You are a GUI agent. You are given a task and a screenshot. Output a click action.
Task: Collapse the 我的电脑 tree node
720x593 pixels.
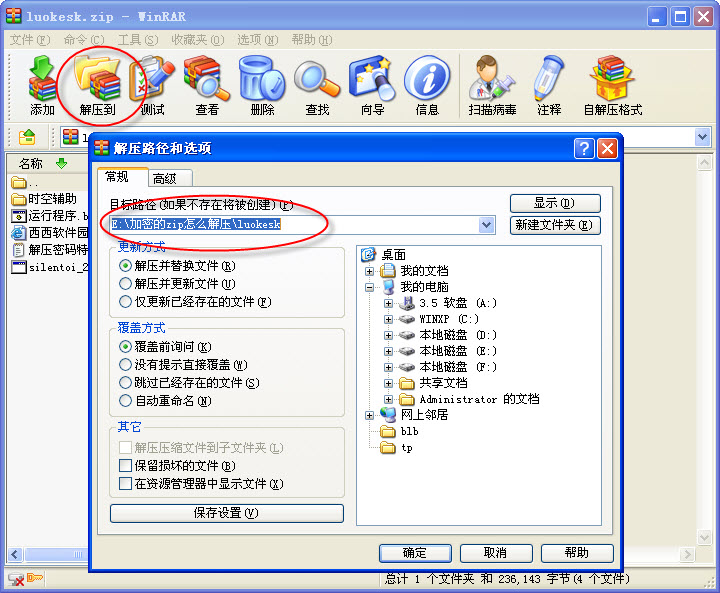point(369,288)
